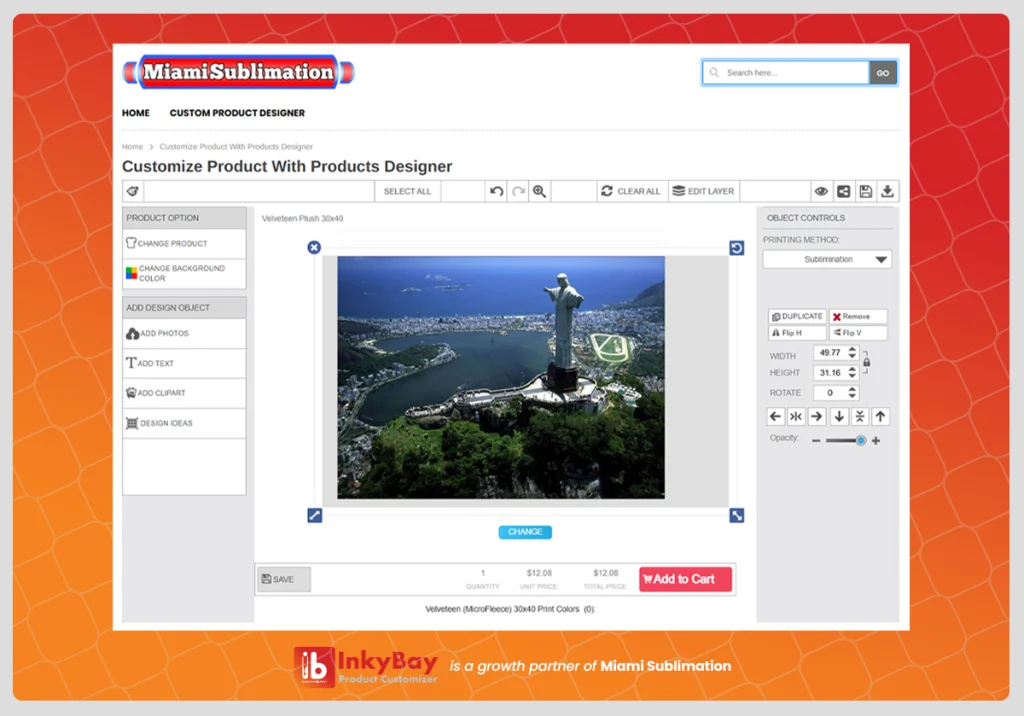Toggle the preview eye icon
This screenshot has width=1024, height=716.
point(821,191)
